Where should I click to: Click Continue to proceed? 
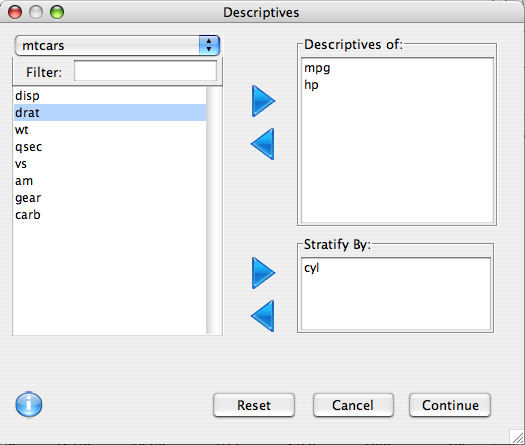(x=450, y=405)
